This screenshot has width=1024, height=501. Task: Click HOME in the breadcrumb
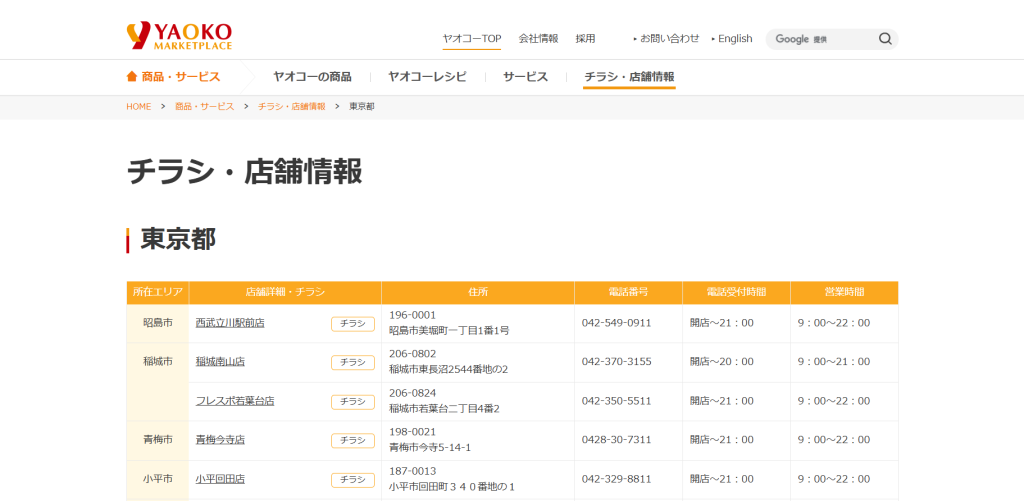pyautogui.click(x=139, y=106)
